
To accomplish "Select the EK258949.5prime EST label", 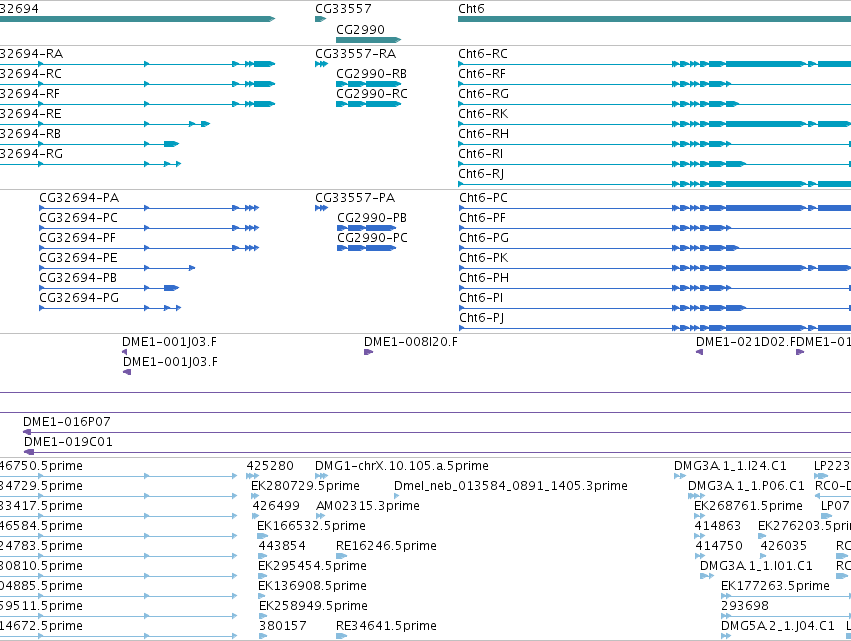I will coord(314,606).
